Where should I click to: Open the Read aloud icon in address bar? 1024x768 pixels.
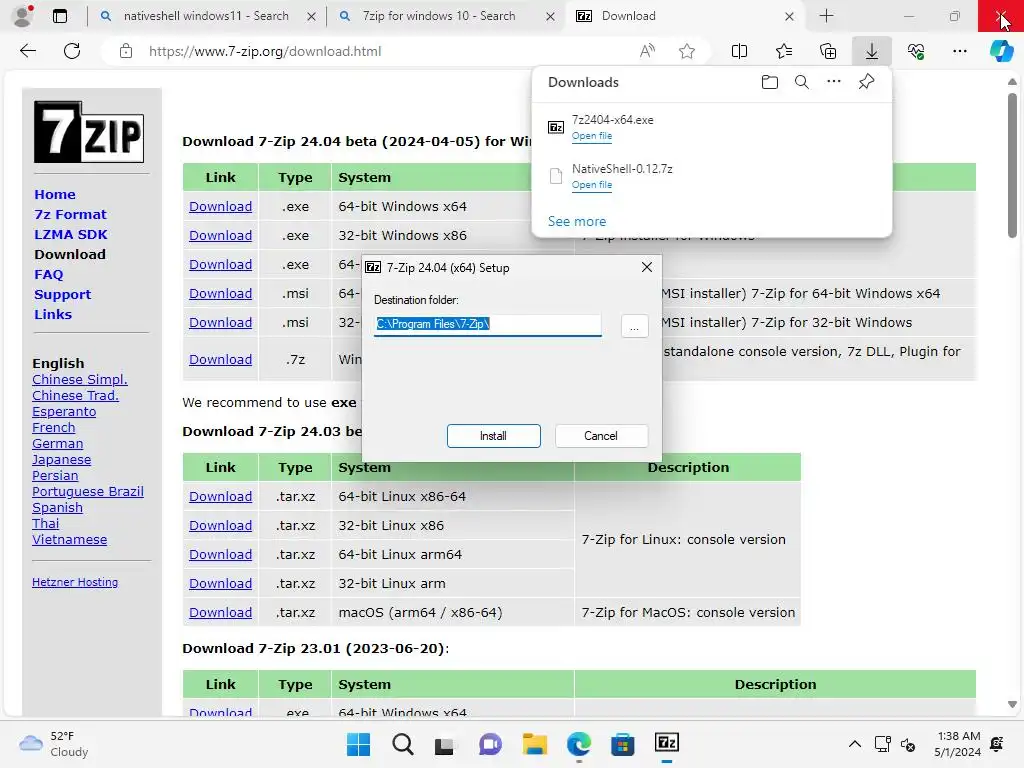pyautogui.click(x=647, y=51)
